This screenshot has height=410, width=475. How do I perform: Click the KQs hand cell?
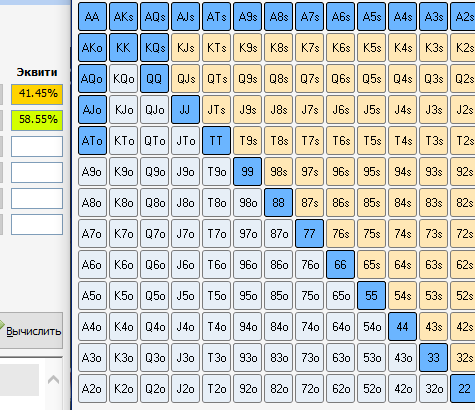(x=154, y=47)
